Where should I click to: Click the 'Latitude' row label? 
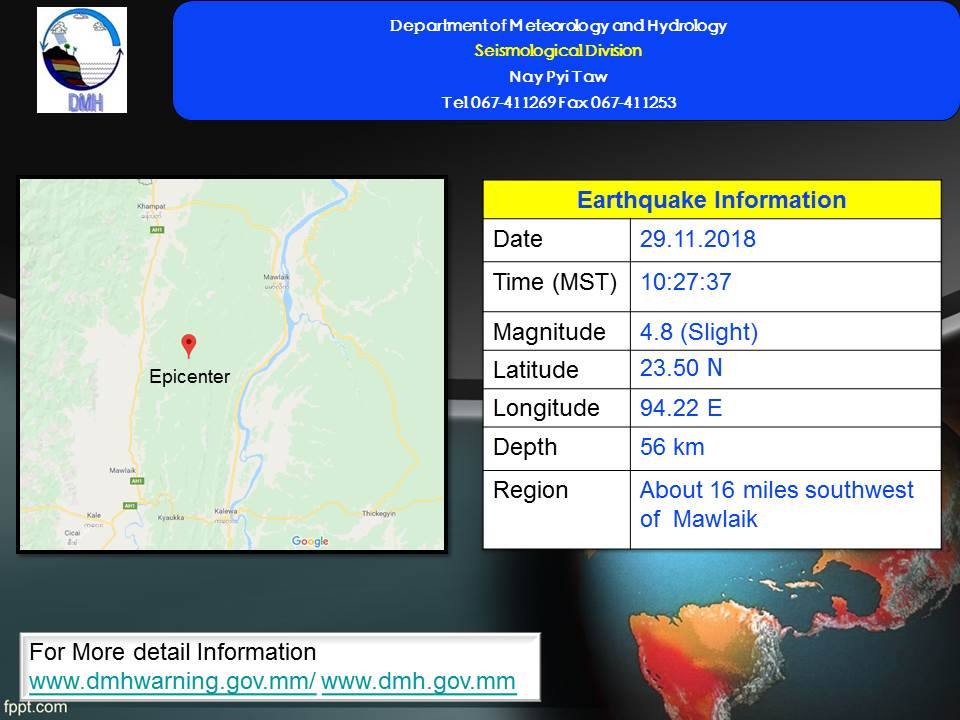[536, 370]
